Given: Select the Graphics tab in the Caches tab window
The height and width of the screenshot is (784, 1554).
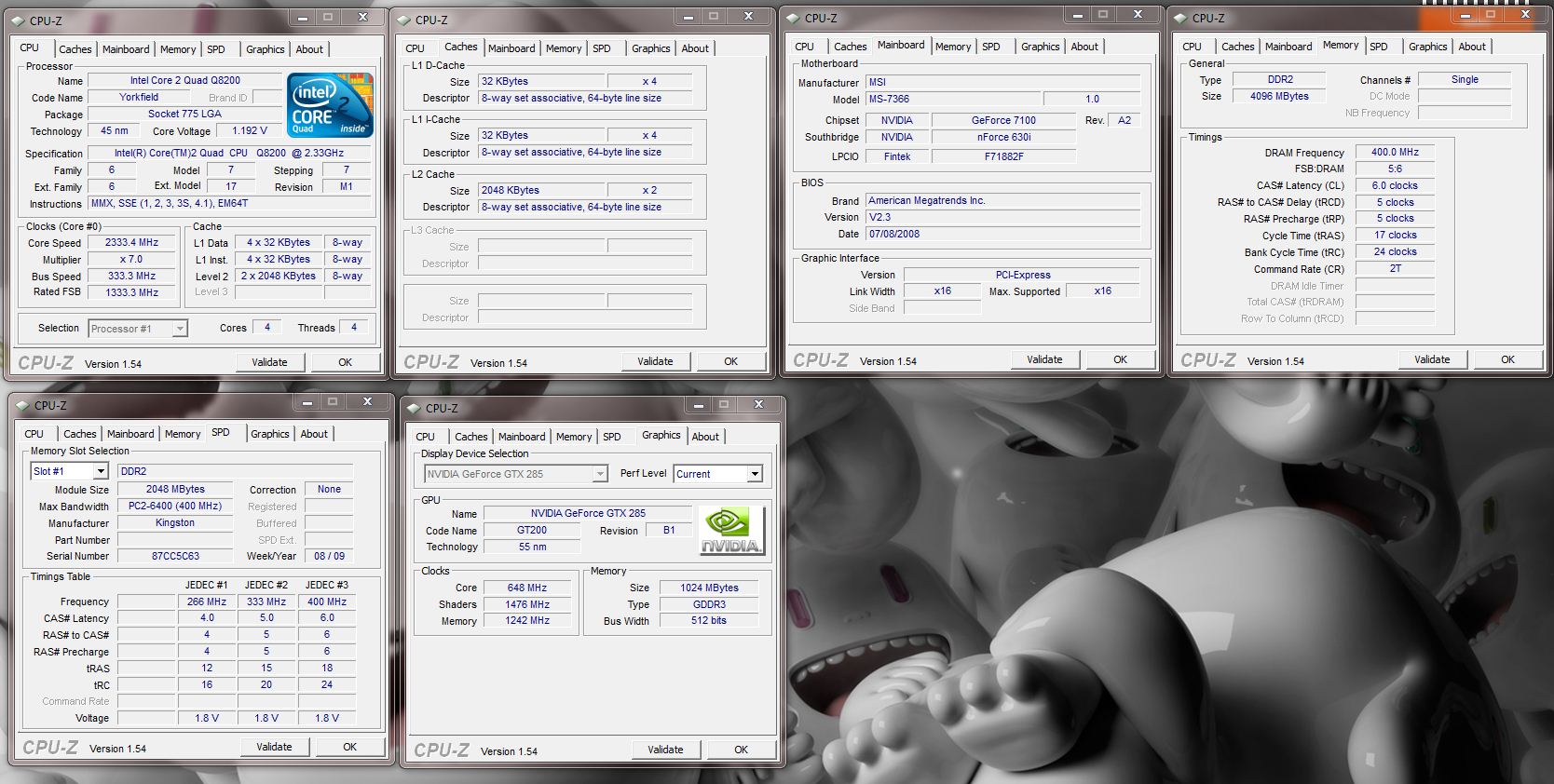Looking at the screenshot, I should (x=650, y=48).
